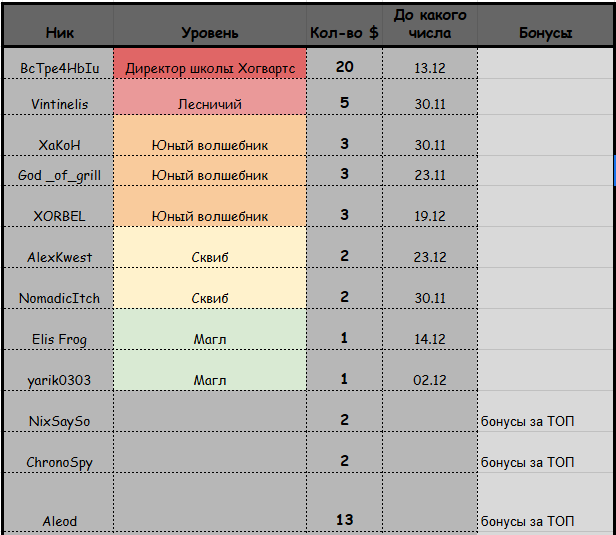
Task: Click the Бонусы column header
Action: (545, 26)
